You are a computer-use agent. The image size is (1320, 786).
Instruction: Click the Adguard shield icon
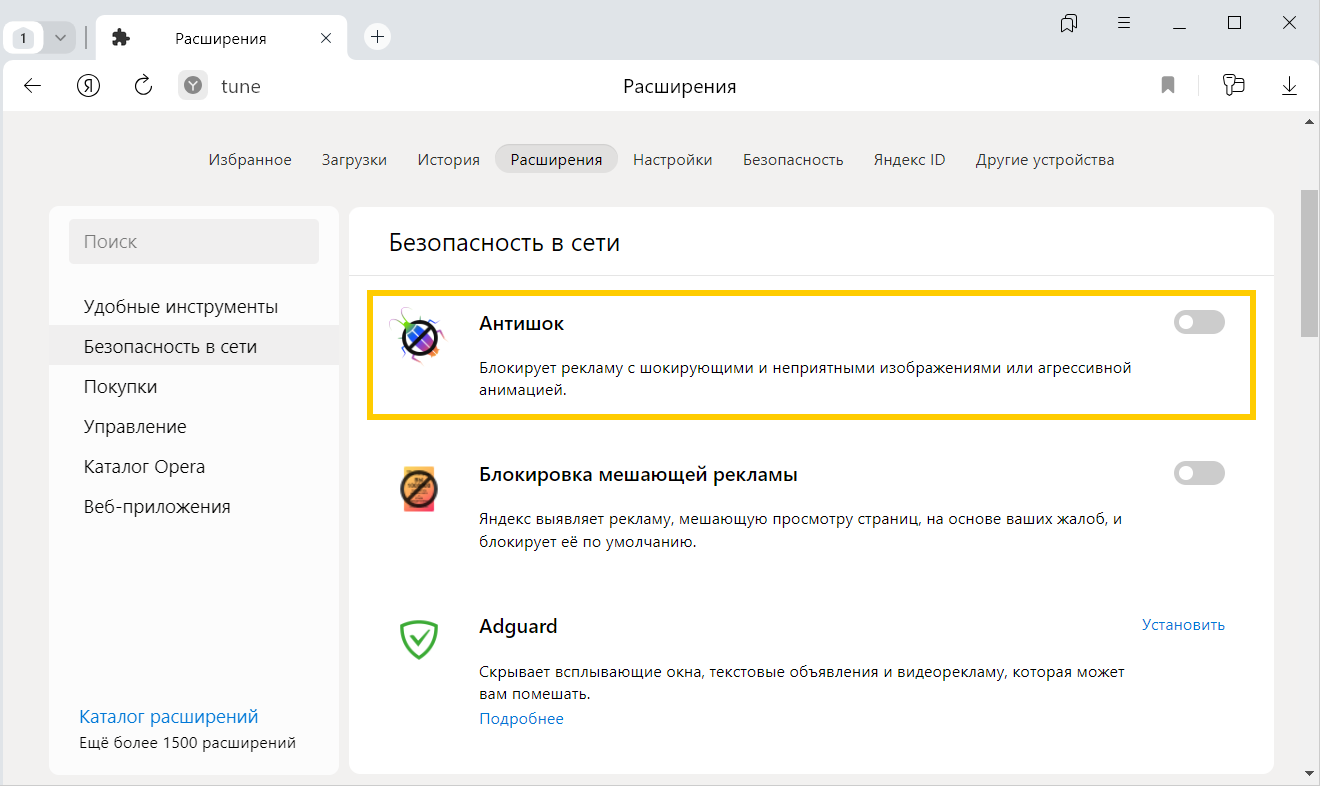click(x=419, y=638)
